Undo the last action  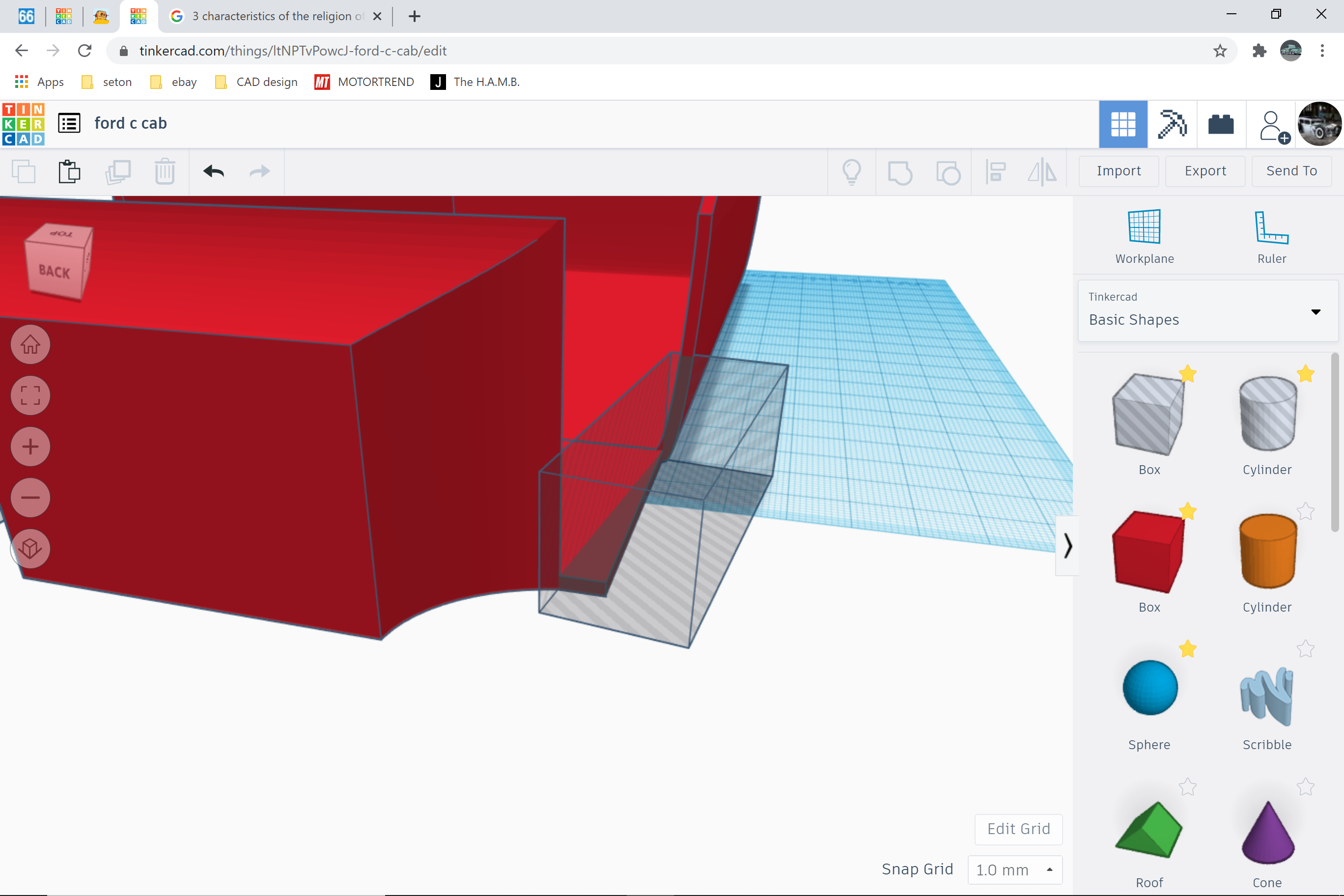point(214,171)
